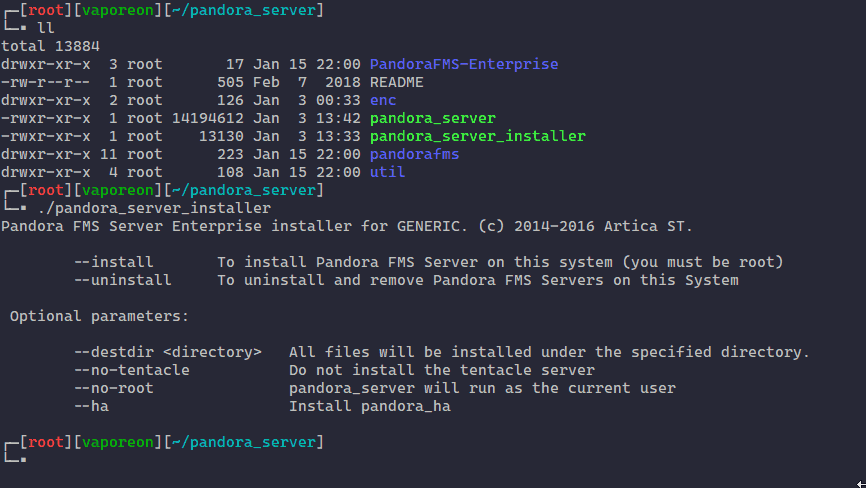Click permissions '-rw-r--r--' of README
Viewport: 866px width, 488px height.
click(45, 82)
